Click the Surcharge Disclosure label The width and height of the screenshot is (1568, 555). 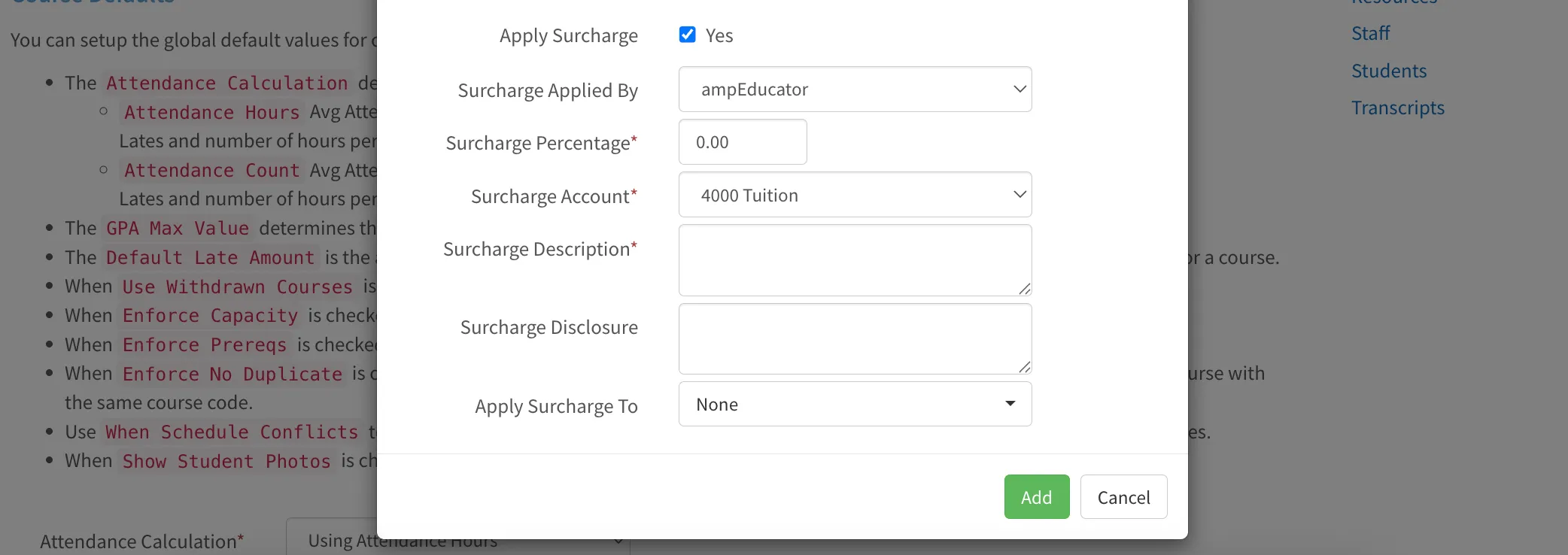[548, 327]
